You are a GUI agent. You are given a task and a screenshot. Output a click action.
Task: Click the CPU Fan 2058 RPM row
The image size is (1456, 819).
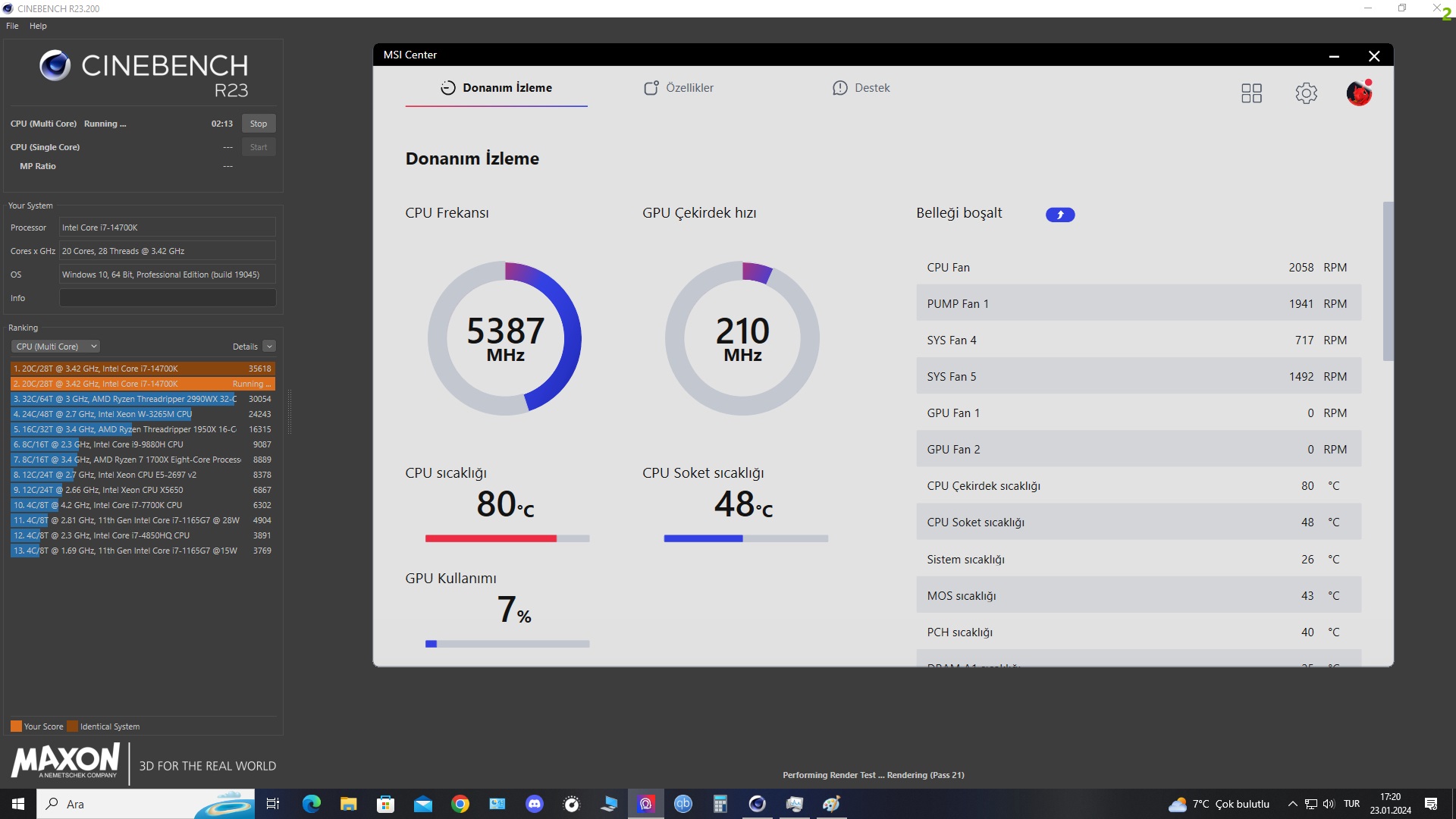click(x=1138, y=267)
